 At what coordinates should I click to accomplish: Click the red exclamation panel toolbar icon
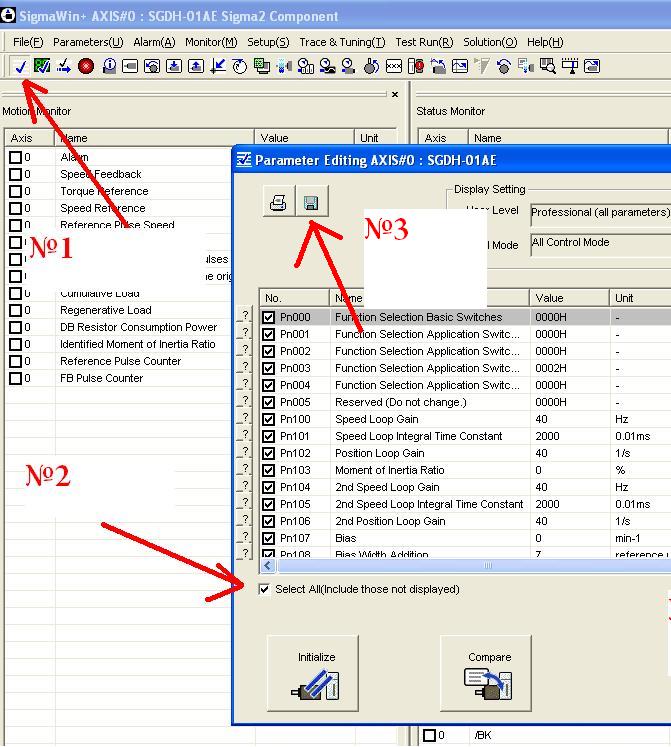pyautogui.click(x=416, y=66)
